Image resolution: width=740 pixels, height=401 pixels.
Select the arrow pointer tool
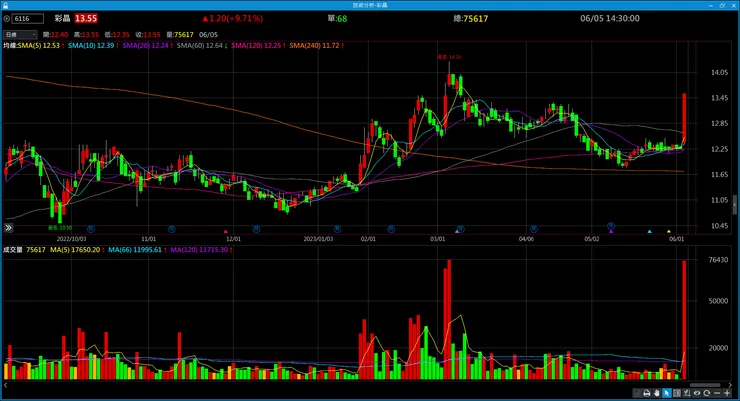667,393
